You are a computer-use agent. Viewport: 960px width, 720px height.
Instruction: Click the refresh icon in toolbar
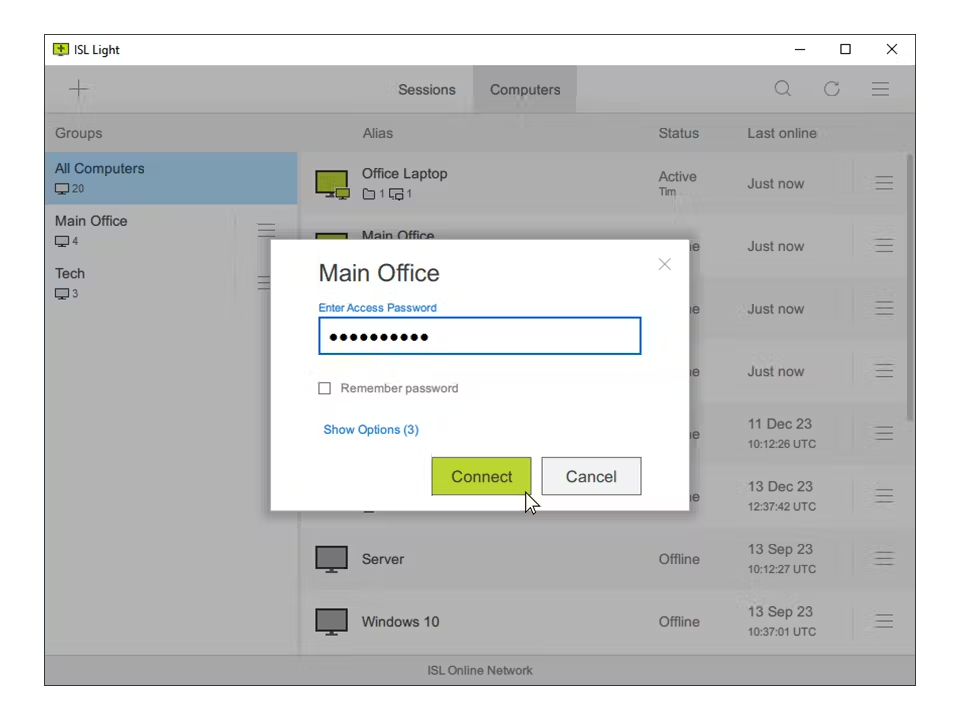click(x=831, y=89)
